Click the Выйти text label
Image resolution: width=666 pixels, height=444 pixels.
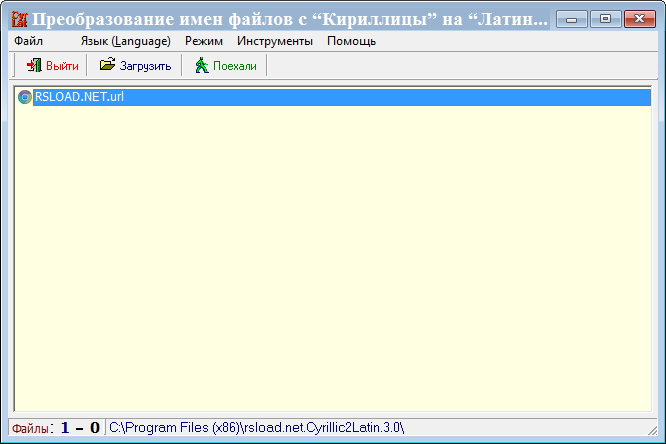(62, 66)
